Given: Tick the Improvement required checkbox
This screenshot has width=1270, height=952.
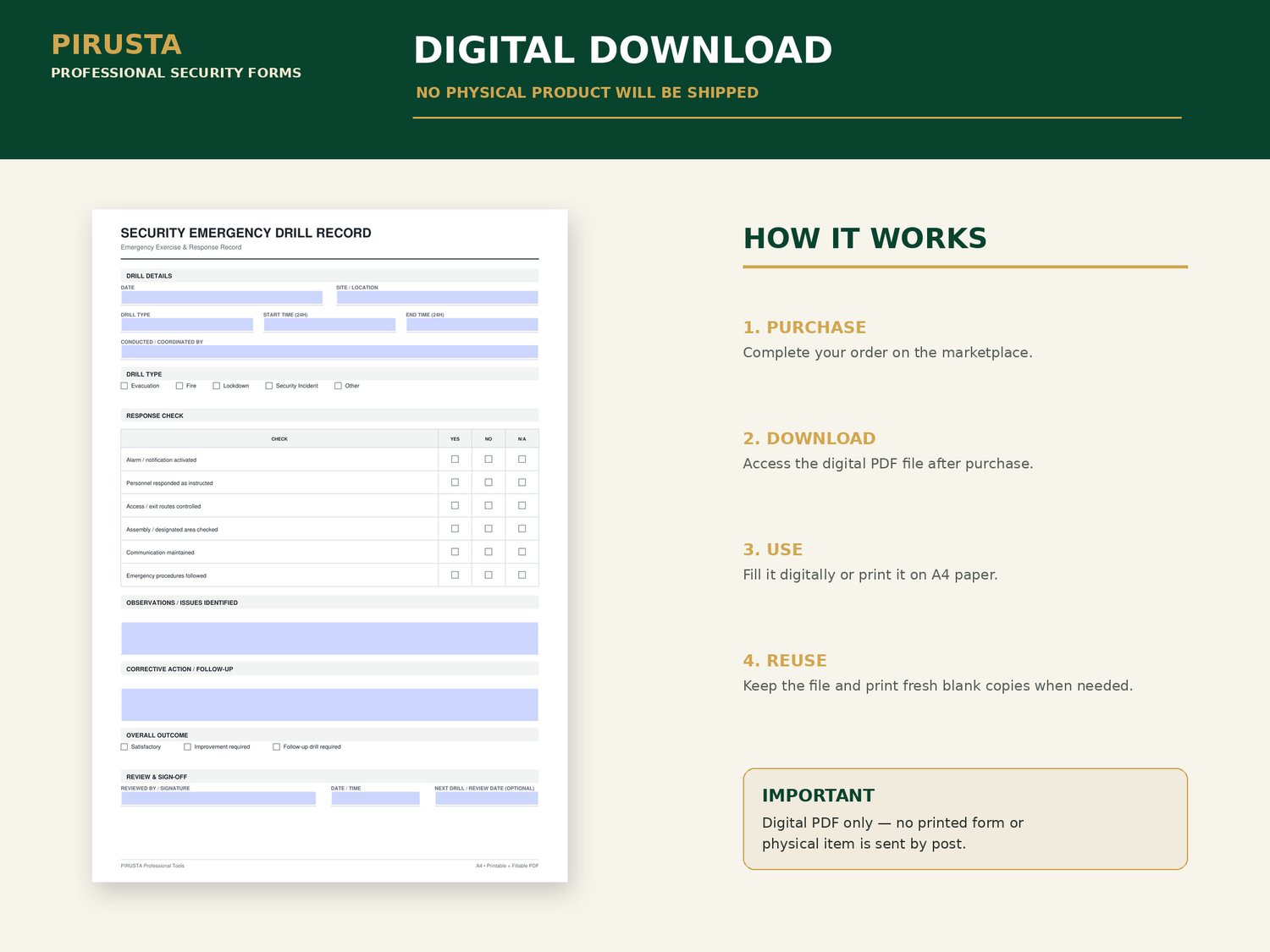Looking at the screenshot, I should [x=187, y=747].
